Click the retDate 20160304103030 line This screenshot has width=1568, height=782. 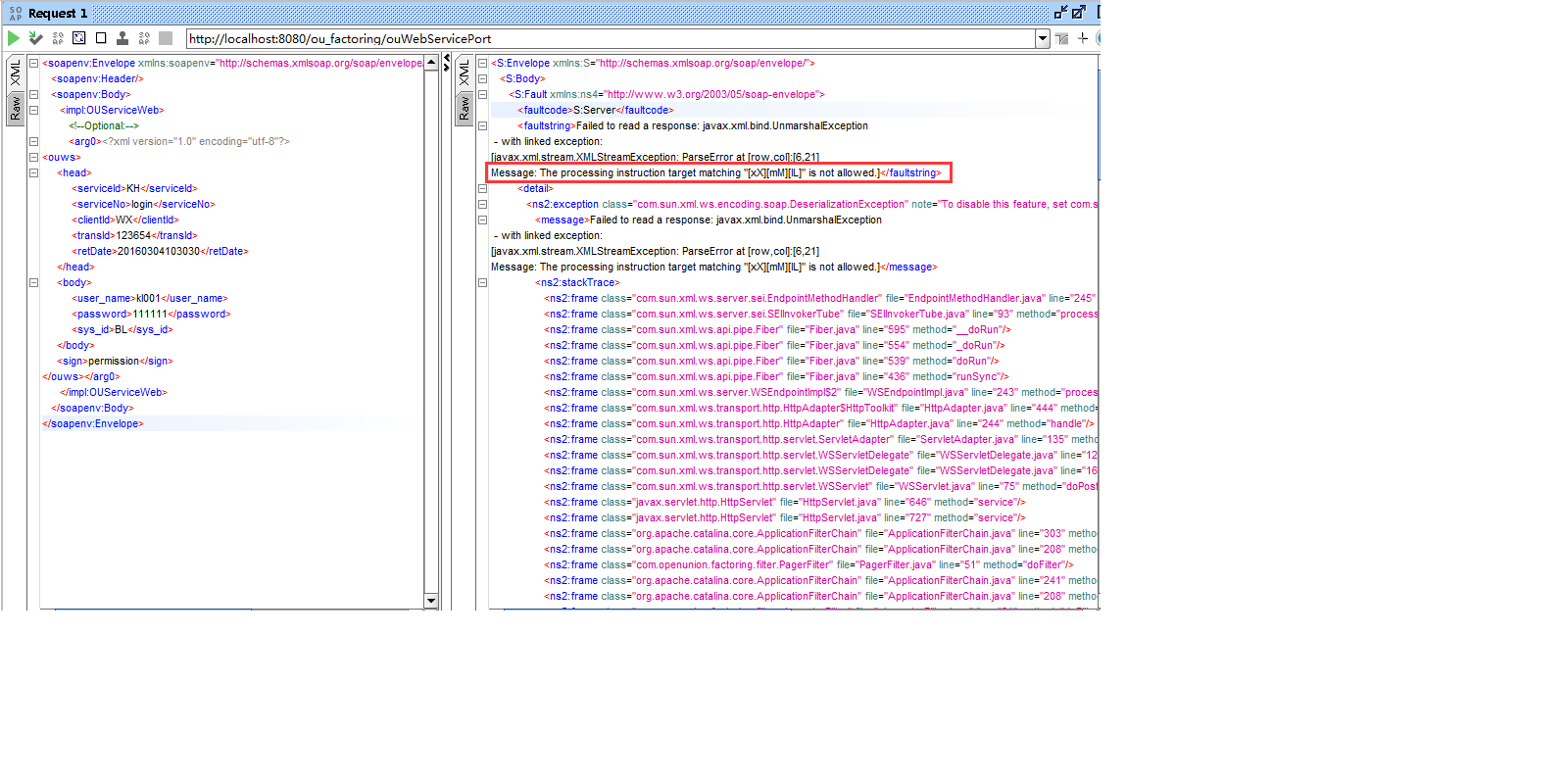tap(160, 251)
